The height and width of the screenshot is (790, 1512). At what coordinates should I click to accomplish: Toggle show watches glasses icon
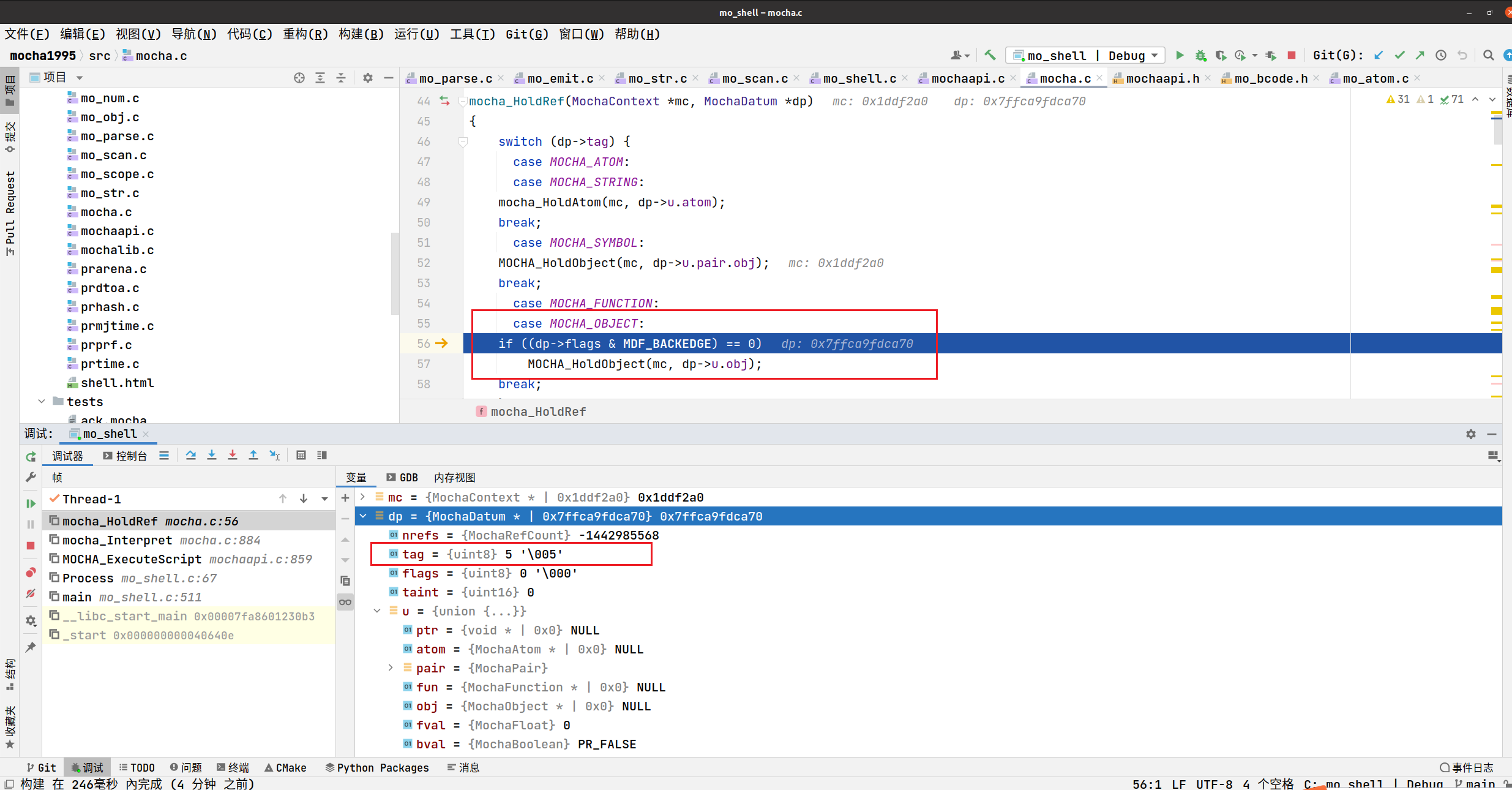pyautogui.click(x=345, y=602)
